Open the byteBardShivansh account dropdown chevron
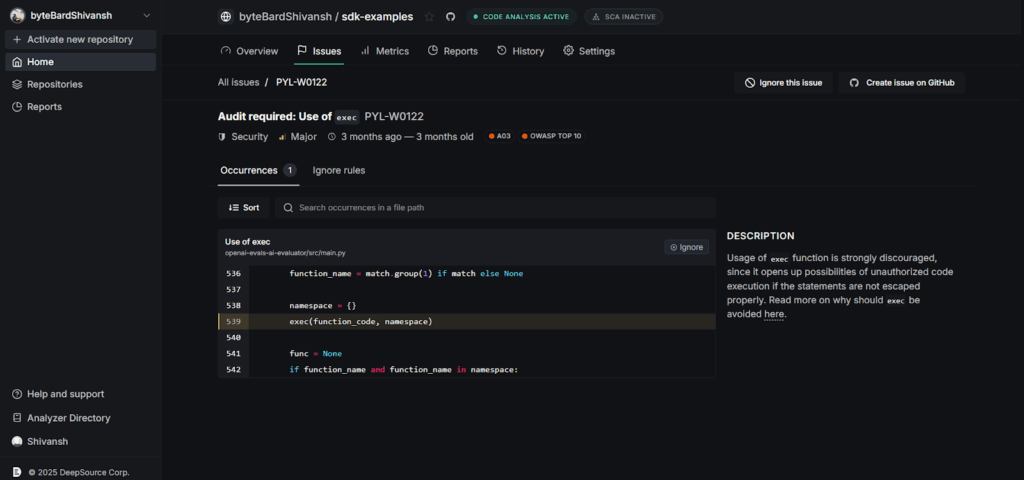Image resolution: width=1024 pixels, height=480 pixels. (146, 16)
